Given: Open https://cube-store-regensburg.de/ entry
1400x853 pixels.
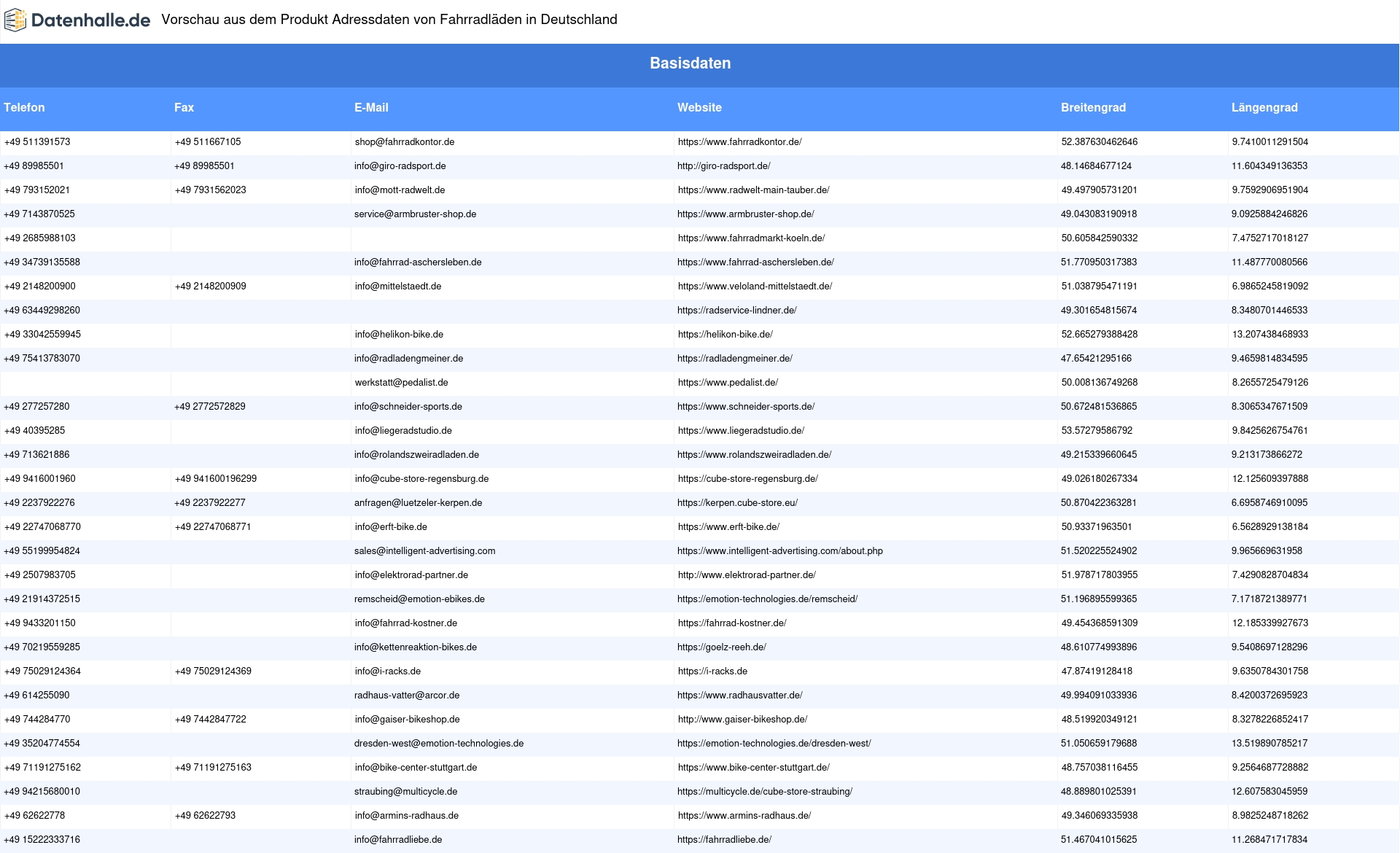Looking at the screenshot, I should pos(748,479).
